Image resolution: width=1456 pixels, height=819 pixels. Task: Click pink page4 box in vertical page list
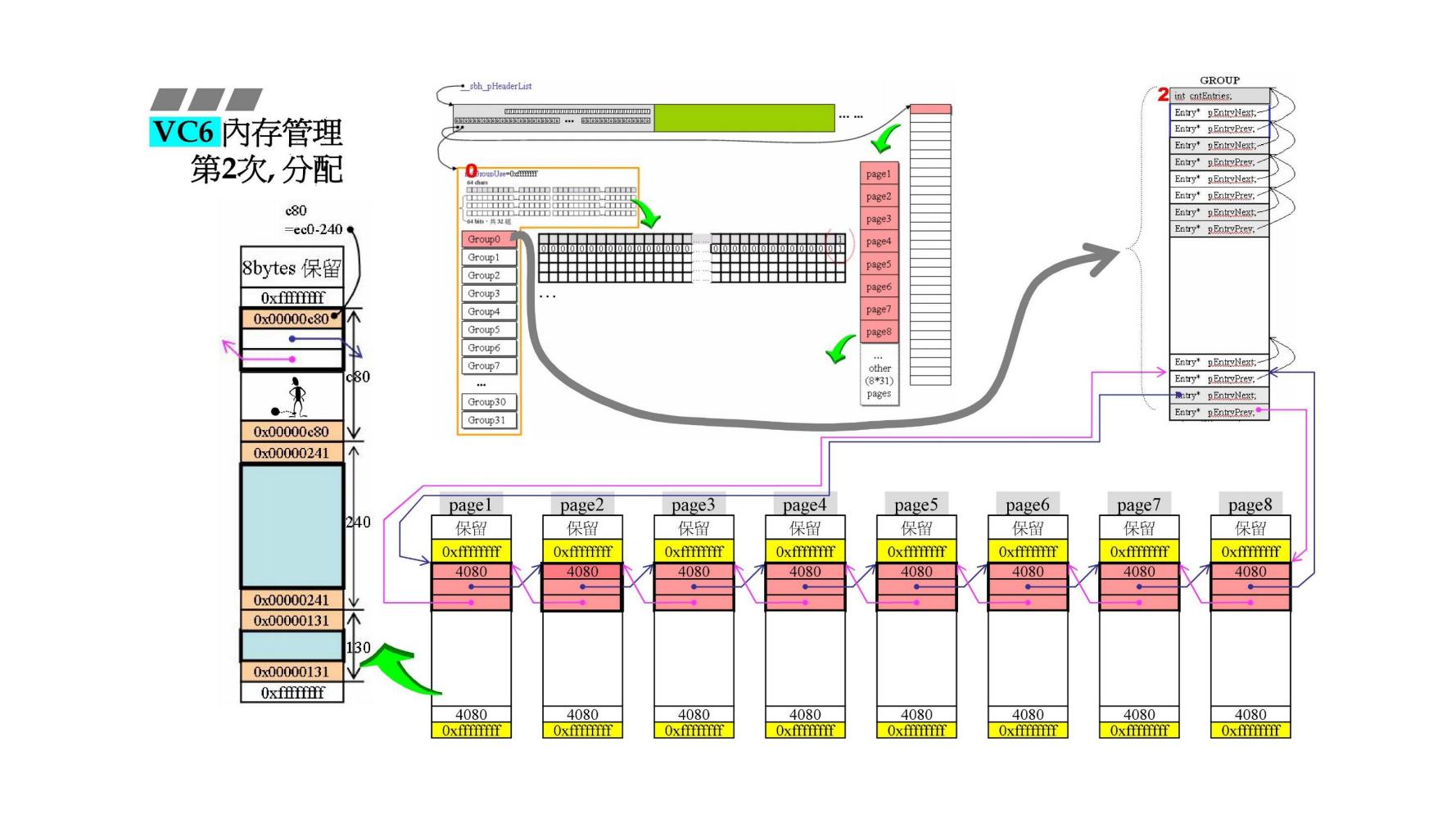(879, 242)
